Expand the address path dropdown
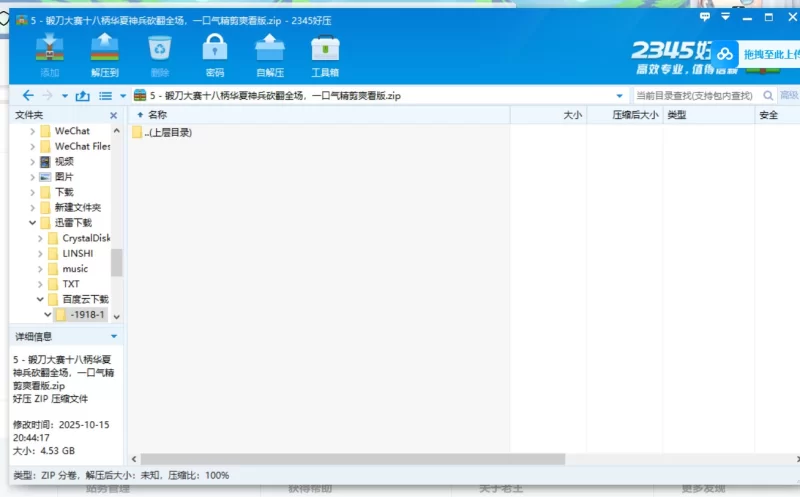 click(619, 96)
